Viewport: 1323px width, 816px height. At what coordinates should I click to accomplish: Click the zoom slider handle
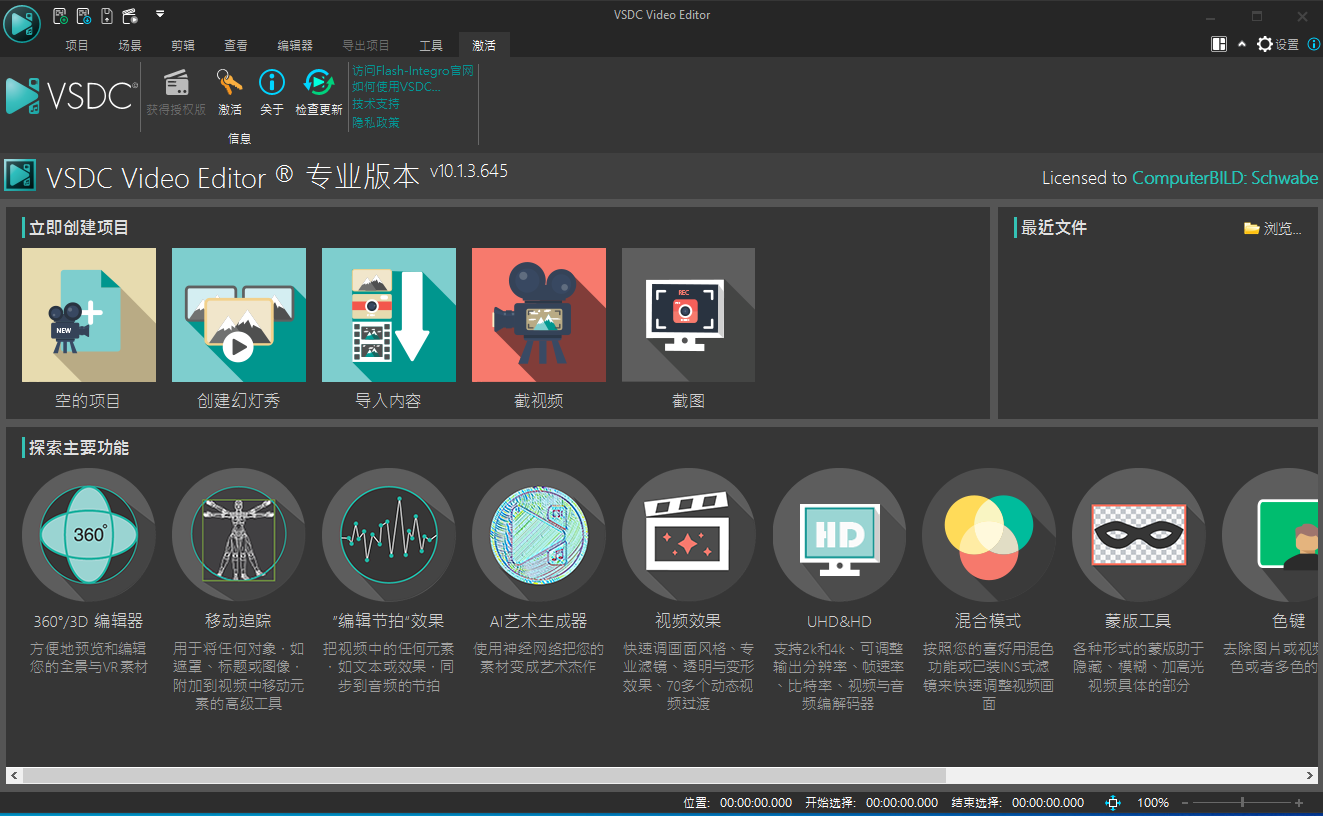pos(1242,802)
